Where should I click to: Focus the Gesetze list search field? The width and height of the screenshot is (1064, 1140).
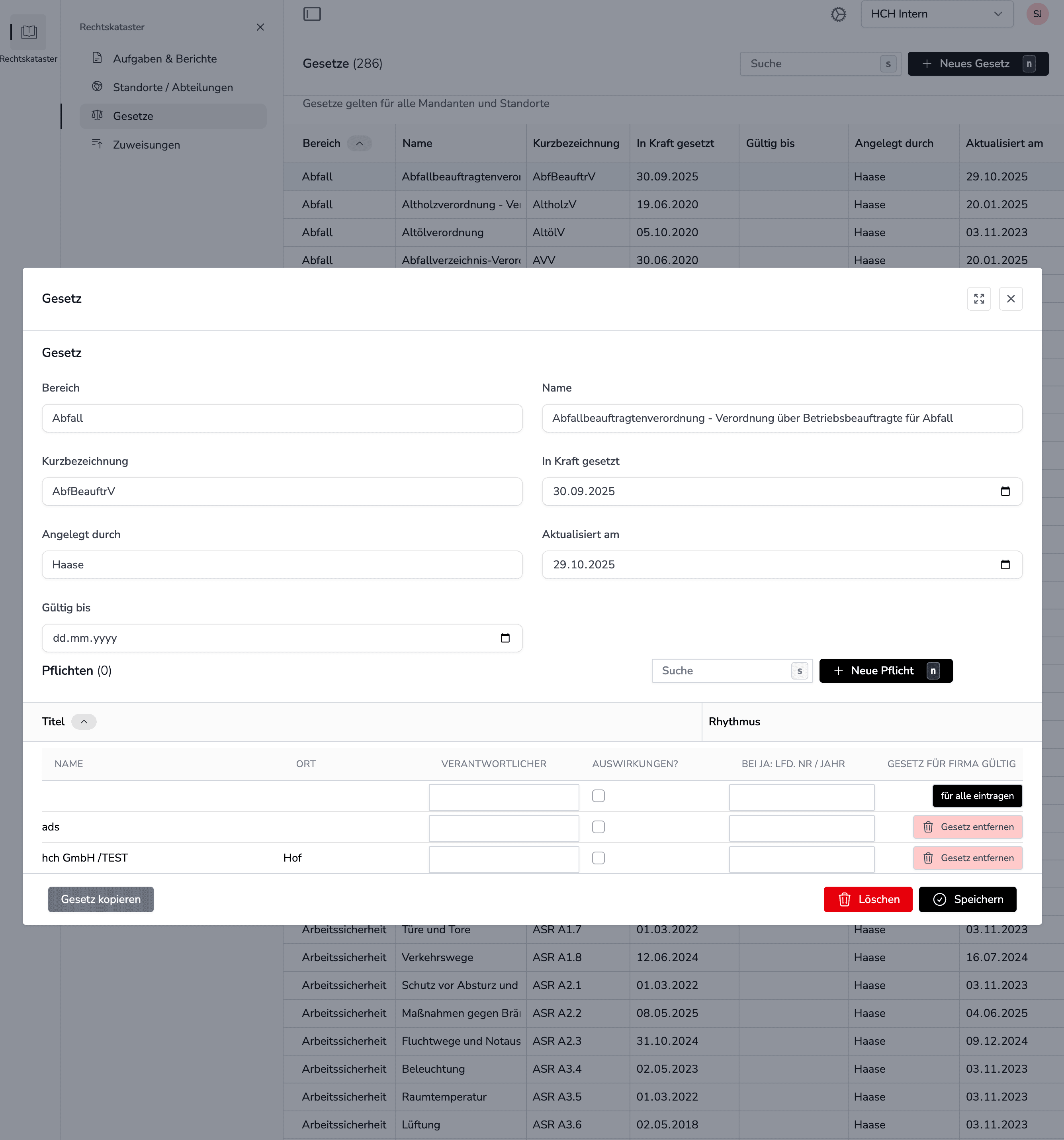820,64
